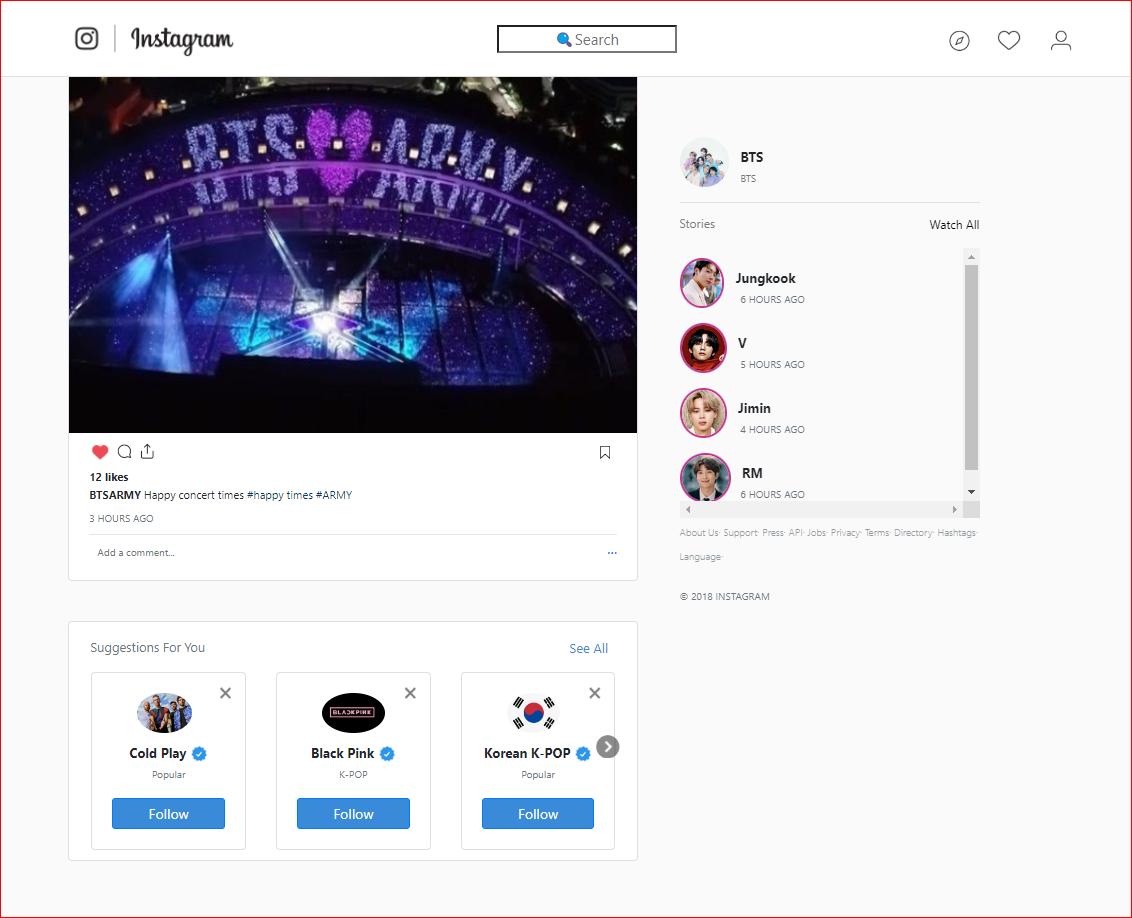Unlike the post by clicking the red heart
1132x918 pixels.
pyautogui.click(x=100, y=452)
